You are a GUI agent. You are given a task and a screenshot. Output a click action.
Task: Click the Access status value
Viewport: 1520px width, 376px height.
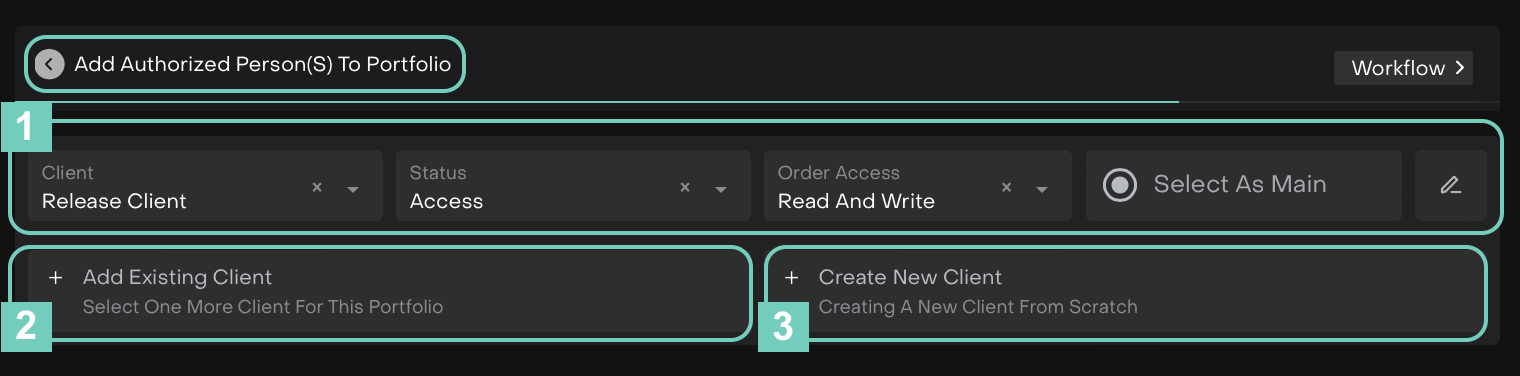[x=446, y=201]
